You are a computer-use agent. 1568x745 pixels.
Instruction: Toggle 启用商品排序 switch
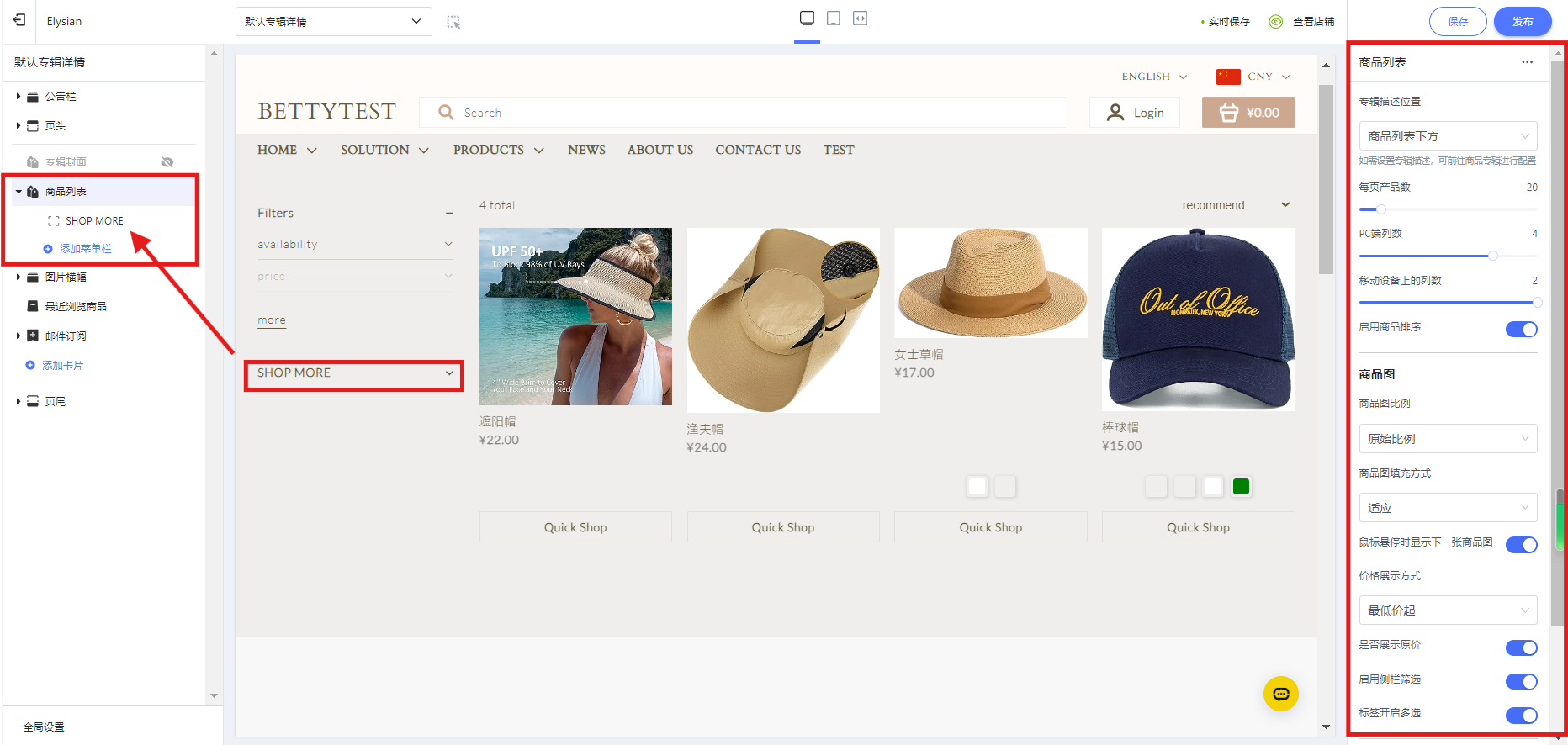1521,329
